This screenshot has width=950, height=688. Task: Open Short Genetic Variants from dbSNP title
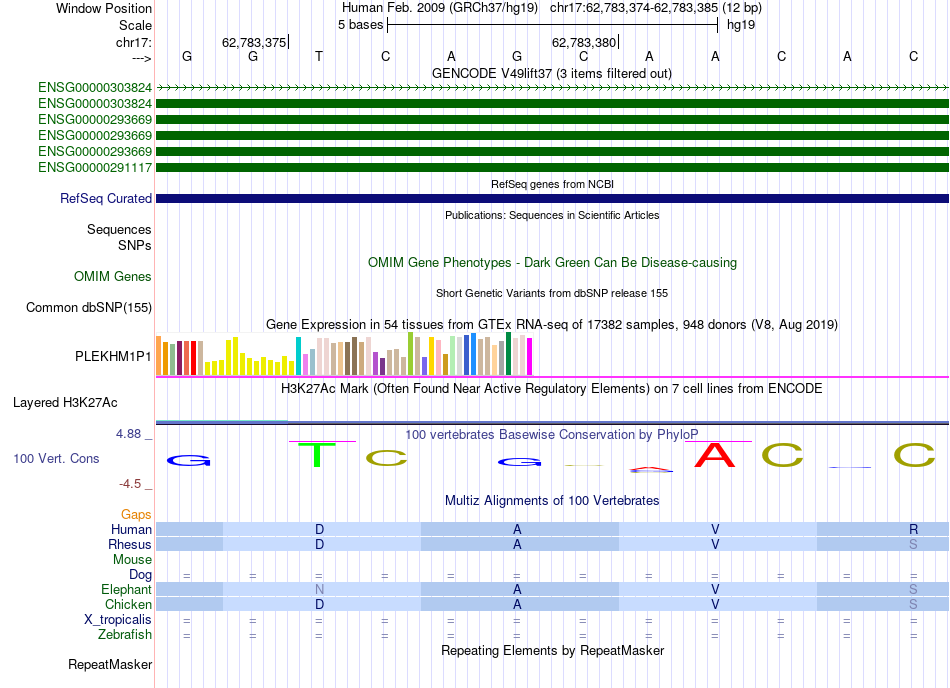pyautogui.click(x=552, y=293)
